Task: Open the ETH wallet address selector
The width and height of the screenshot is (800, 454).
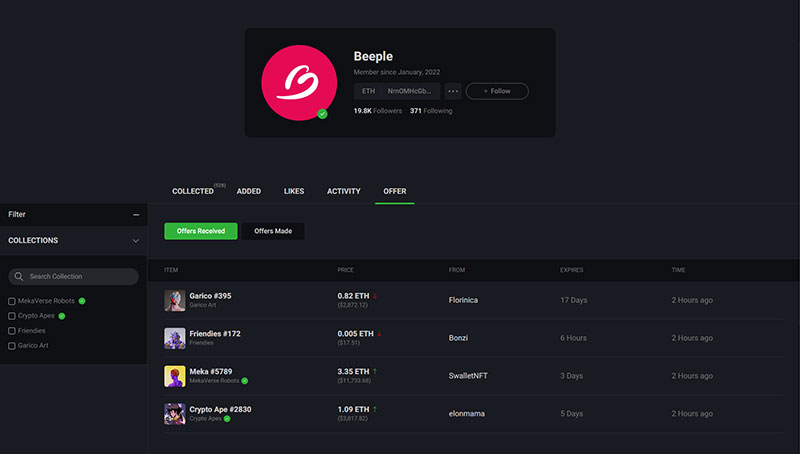Action: coord(397,91)
